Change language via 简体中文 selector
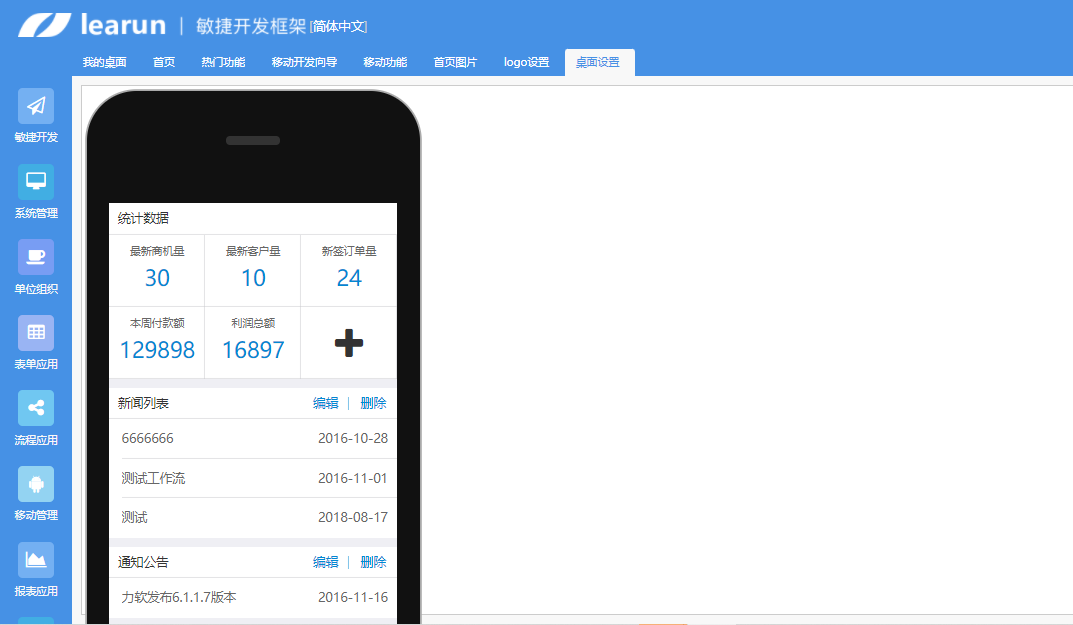The height and width of the screenshot is (625, 1073). point(339,27)
